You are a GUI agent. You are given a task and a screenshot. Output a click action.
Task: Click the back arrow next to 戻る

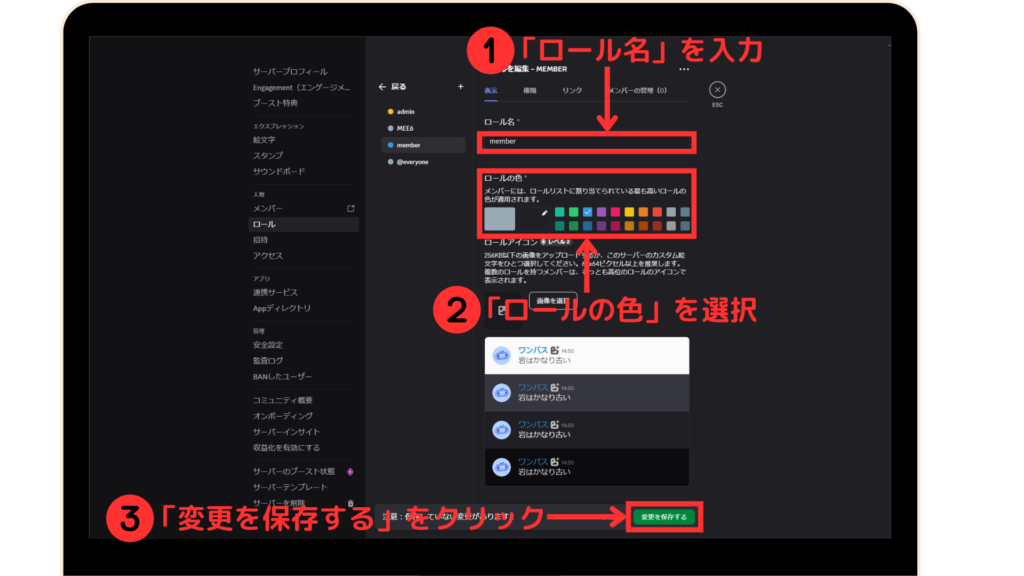tap(382, 86)
